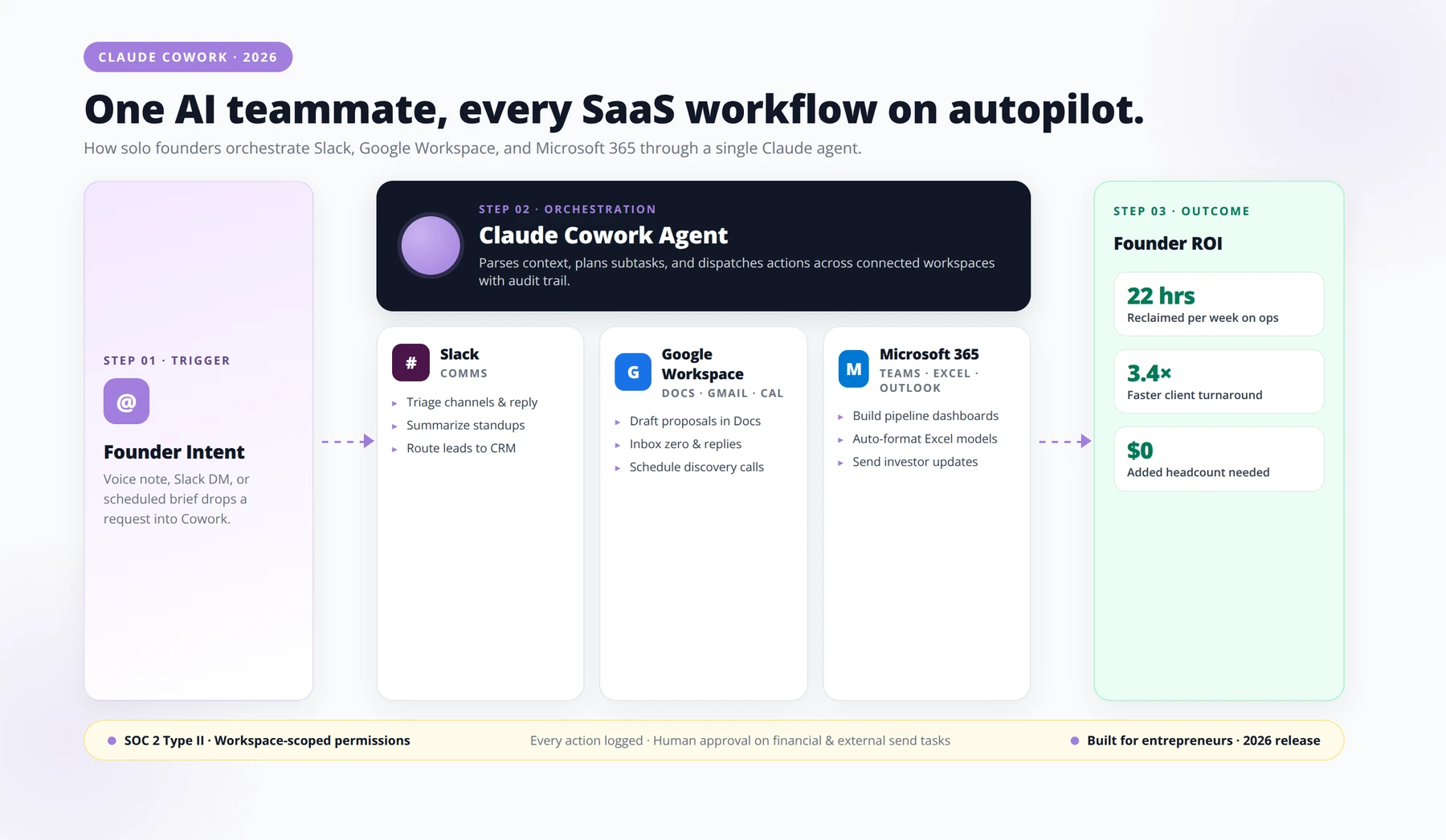Click Built for entrepreneurs · 2026 release
The image size is (1446, 840).
click(x=1203, y=740)
